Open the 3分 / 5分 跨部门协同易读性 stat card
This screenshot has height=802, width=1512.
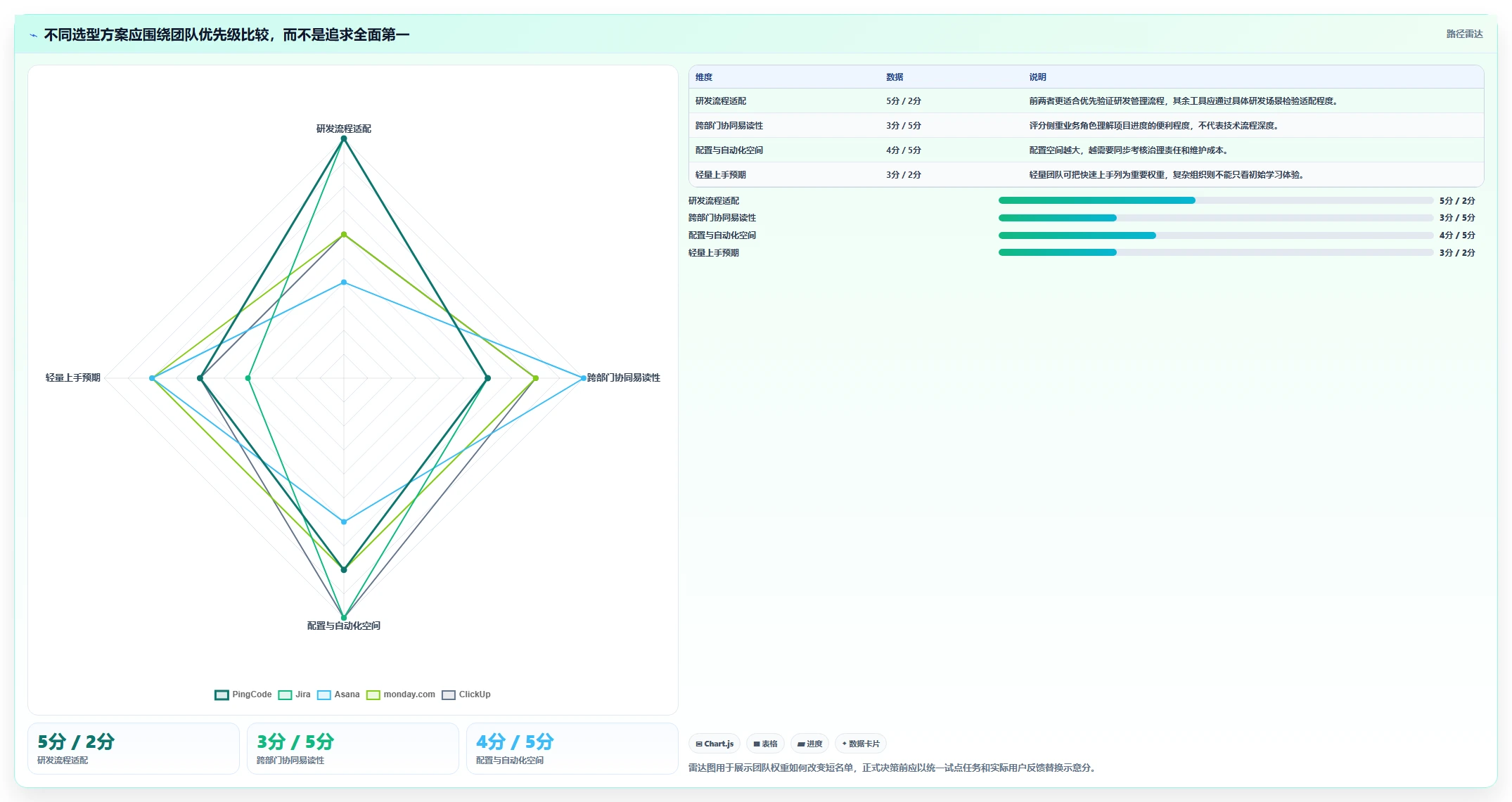pyautogui.click(x=353, y=749)
